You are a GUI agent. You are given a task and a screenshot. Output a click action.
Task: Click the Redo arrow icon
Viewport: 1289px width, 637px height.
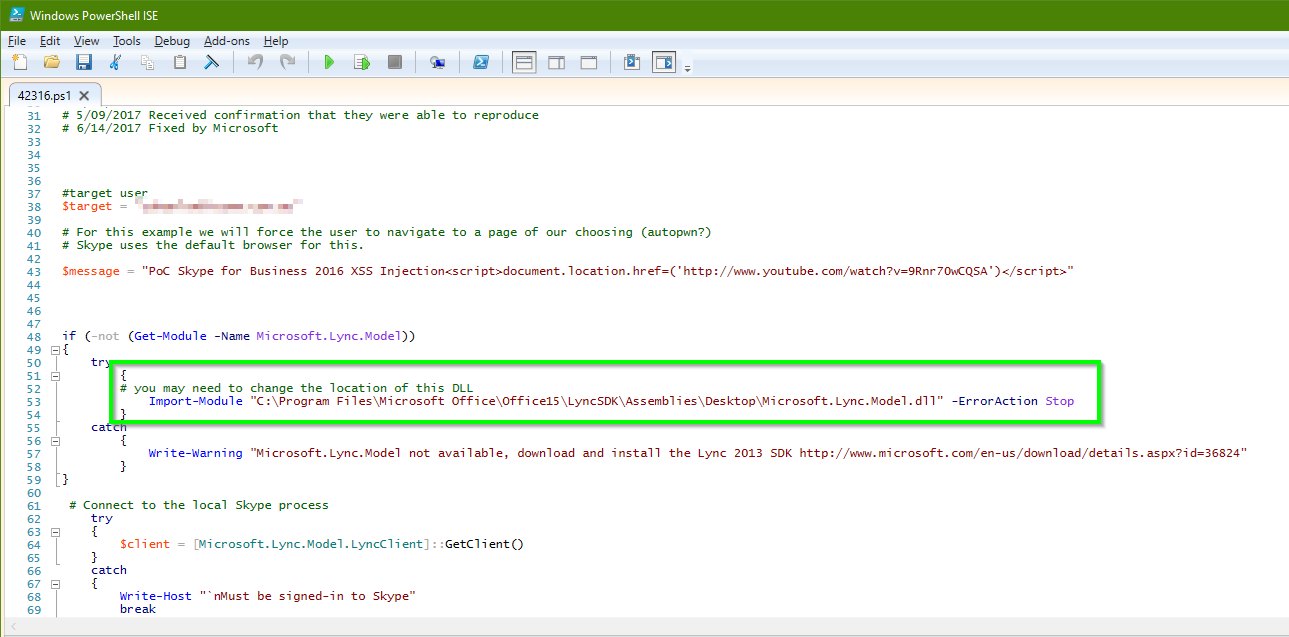click(x=287, y=62)
